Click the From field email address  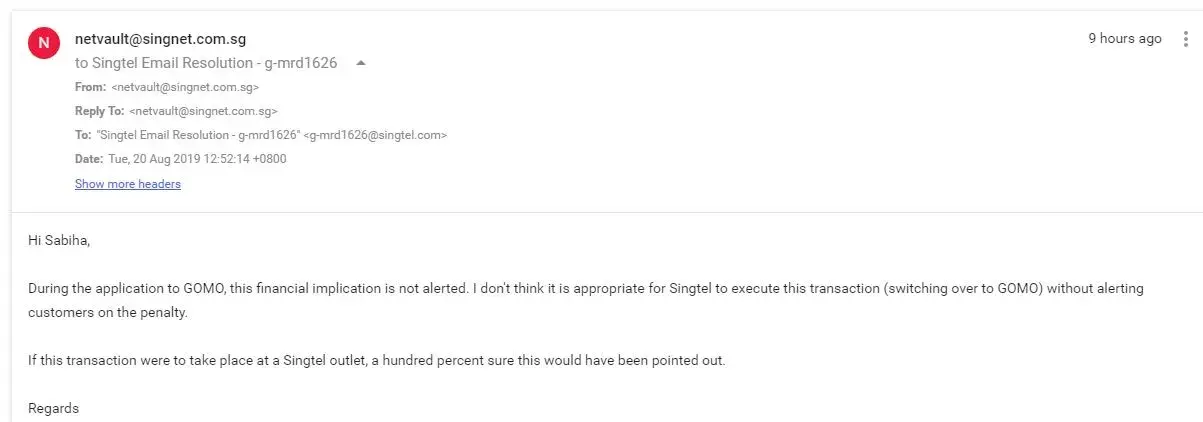[185, 87]
